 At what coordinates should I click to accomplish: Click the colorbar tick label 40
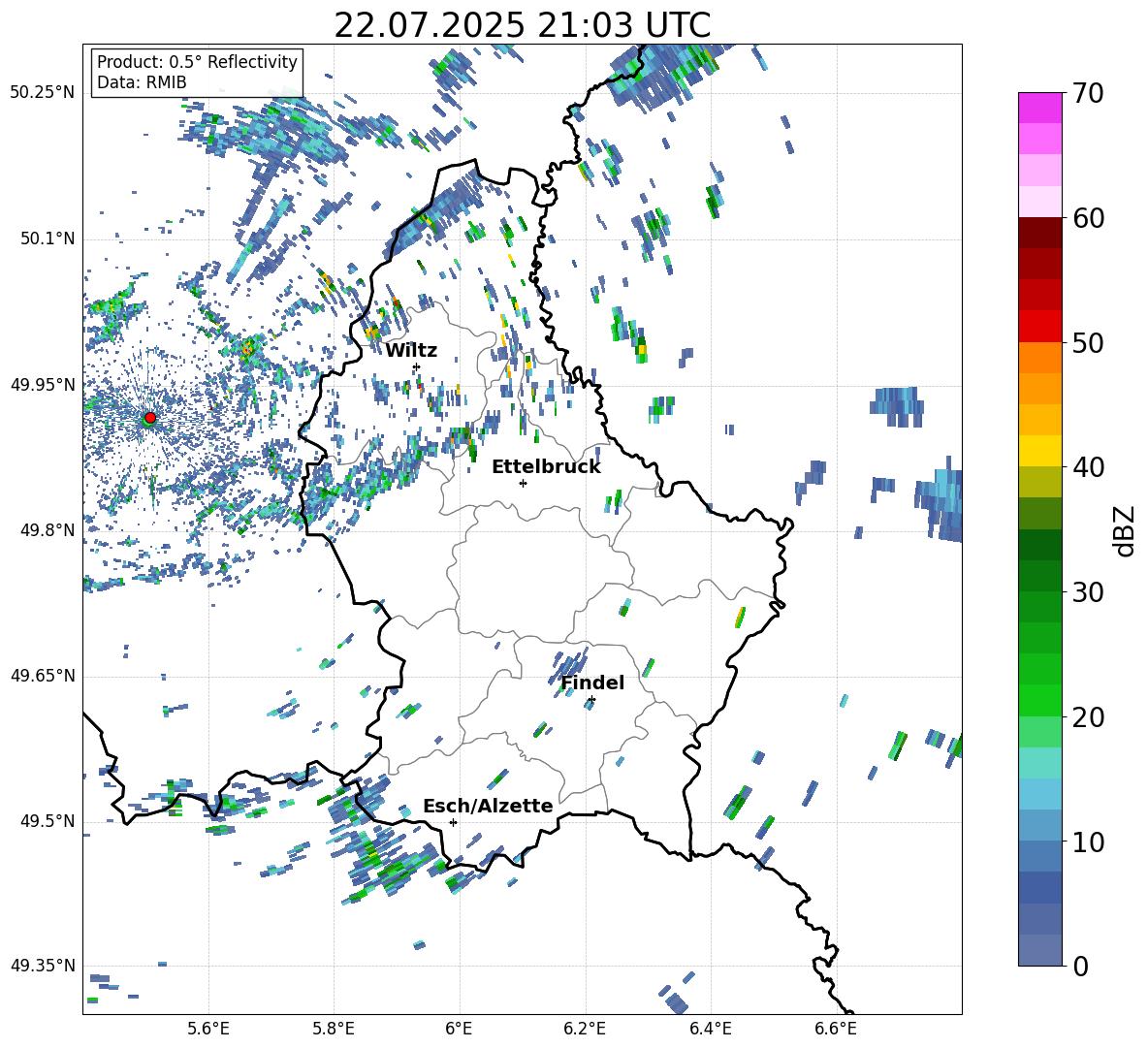pos(1088,467)
